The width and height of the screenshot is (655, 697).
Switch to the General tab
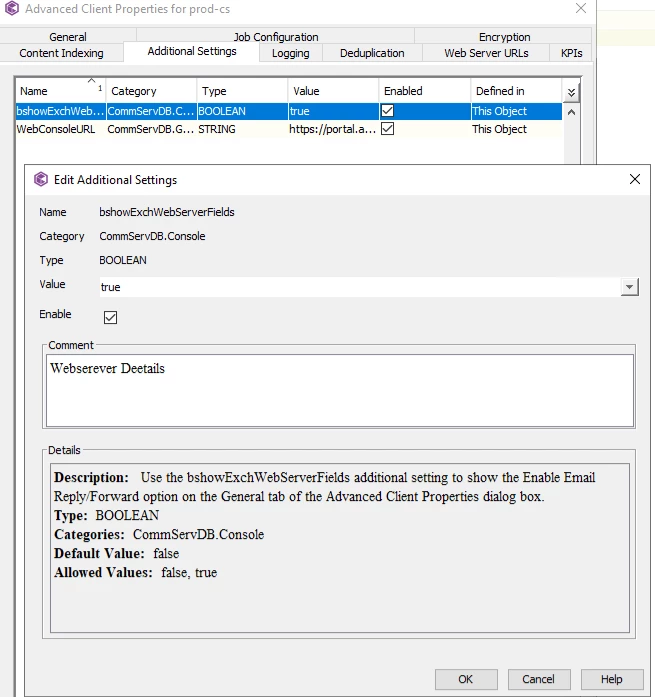(x=68, y=36)
